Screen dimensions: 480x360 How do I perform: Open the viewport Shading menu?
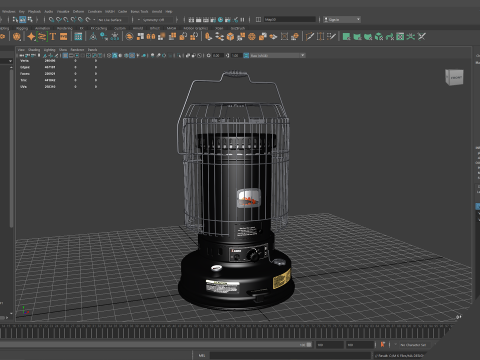pos(34,50)
